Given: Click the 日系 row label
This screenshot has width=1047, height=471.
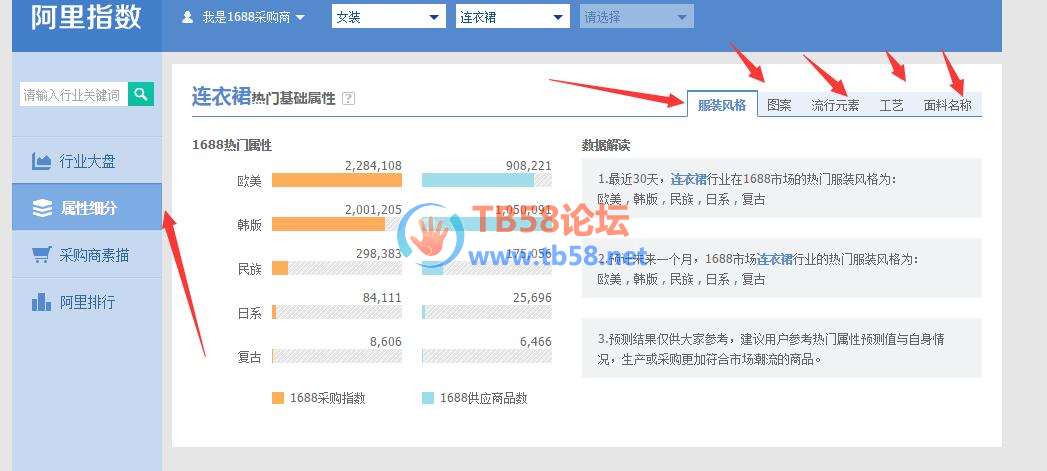Looking at the screenshot, I should click(249, 313).
